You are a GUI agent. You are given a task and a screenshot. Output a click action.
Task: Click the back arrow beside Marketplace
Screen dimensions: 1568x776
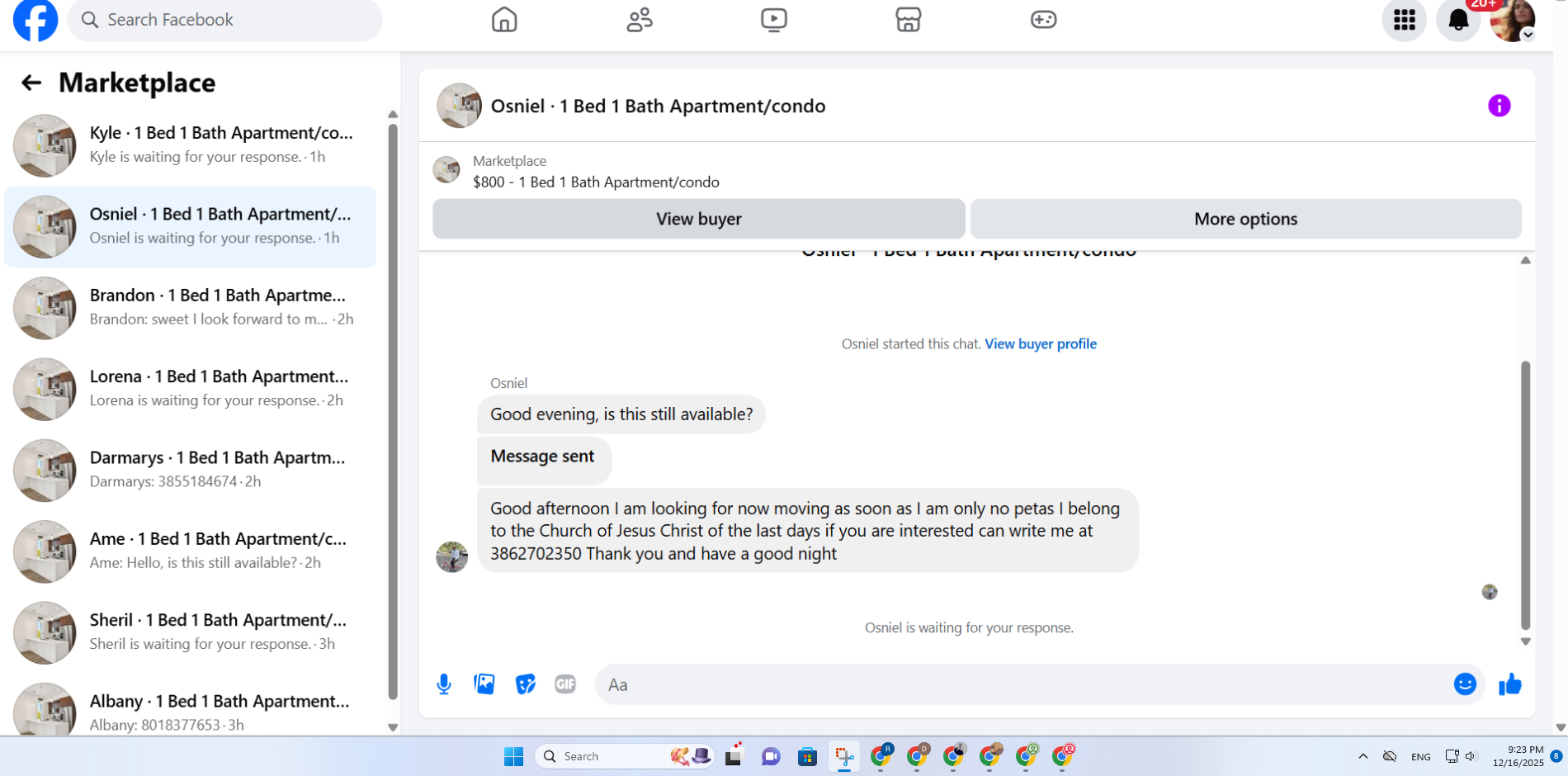[31, 83]
